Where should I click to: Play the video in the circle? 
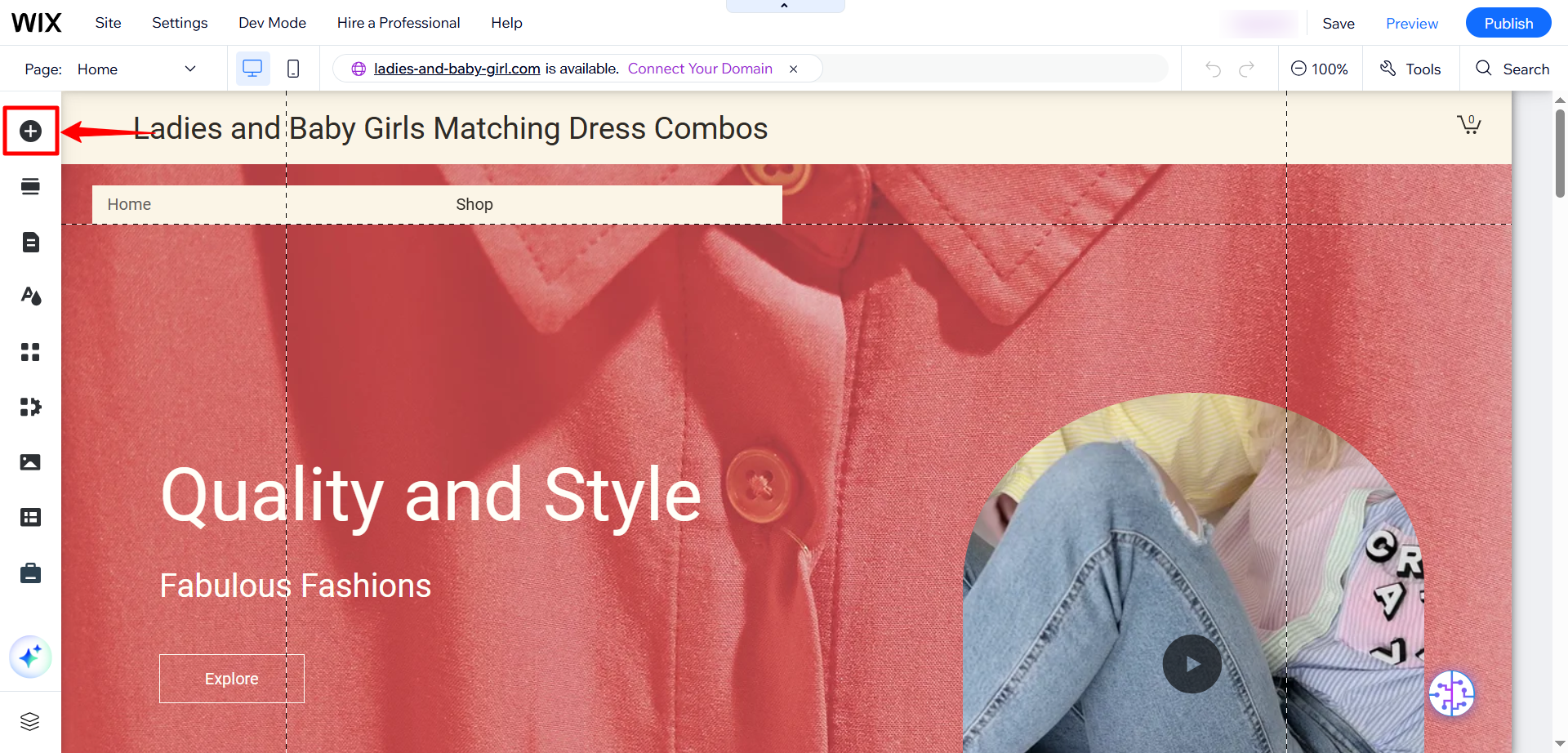(1192, 664)
